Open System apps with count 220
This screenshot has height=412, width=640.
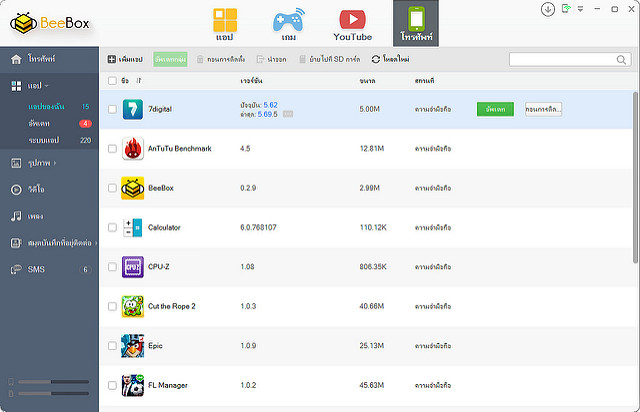pos(49,140)
